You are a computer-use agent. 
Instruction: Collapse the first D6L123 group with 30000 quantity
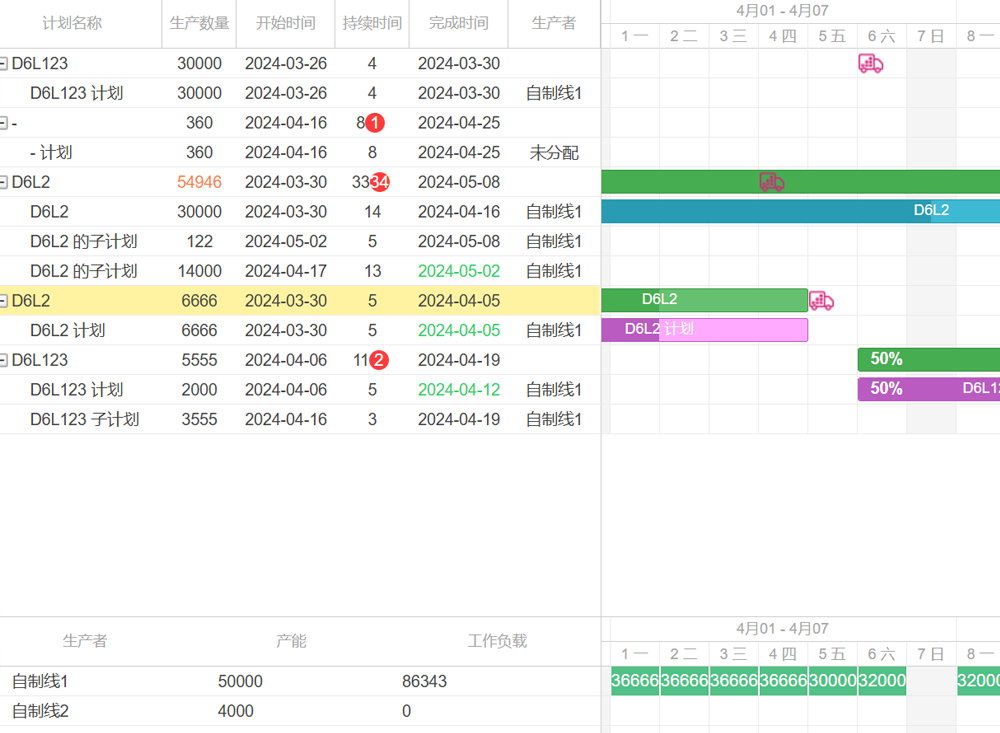(x=4, y=64)
